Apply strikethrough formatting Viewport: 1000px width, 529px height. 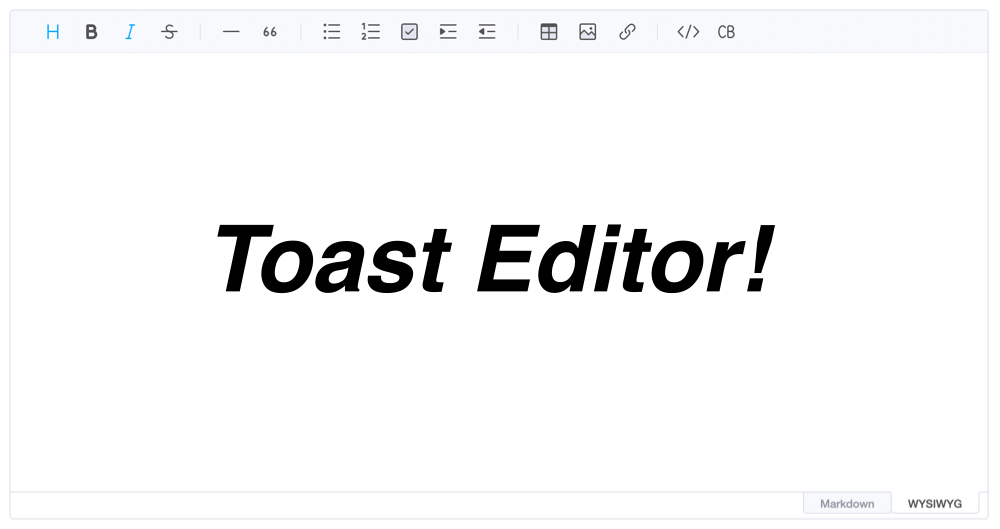[169, 32]
